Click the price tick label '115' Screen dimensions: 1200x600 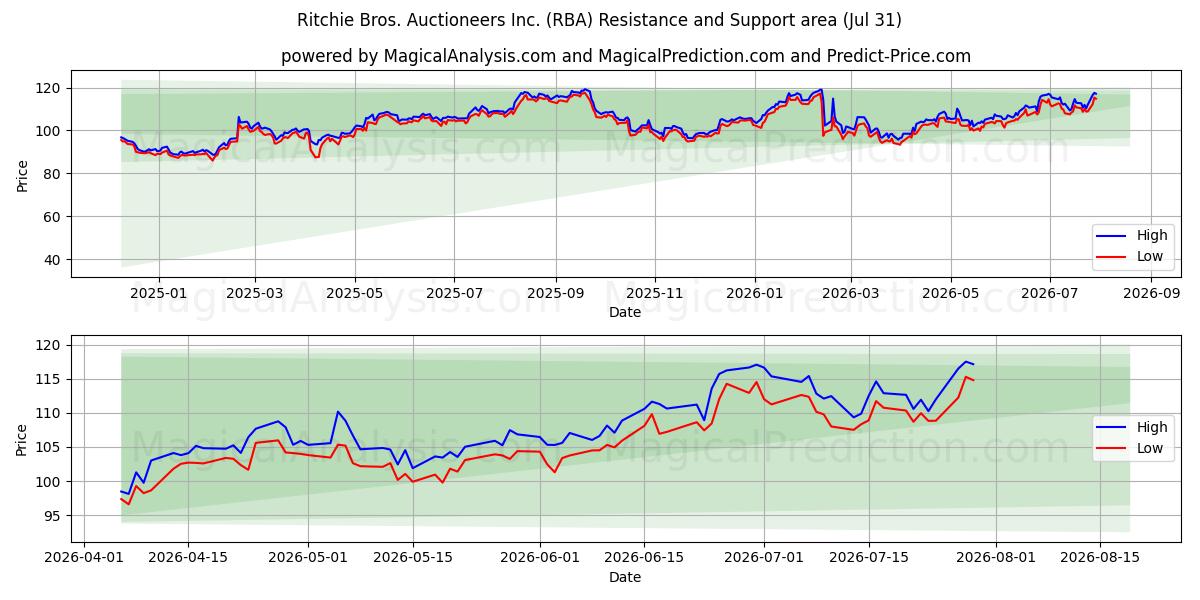pyautogui.click(x=49, y=380)
